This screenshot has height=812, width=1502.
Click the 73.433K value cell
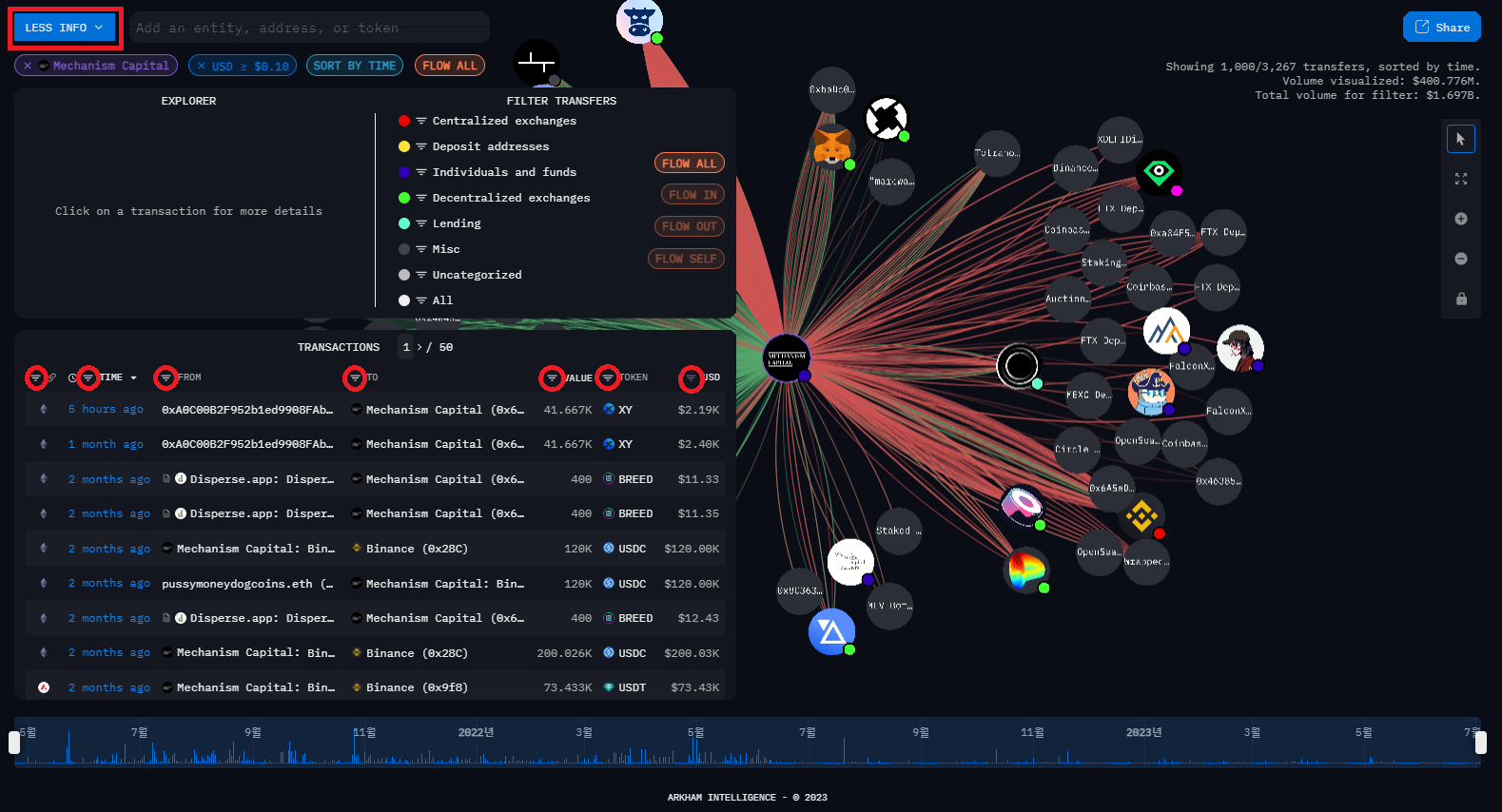[x=568, y=687]
